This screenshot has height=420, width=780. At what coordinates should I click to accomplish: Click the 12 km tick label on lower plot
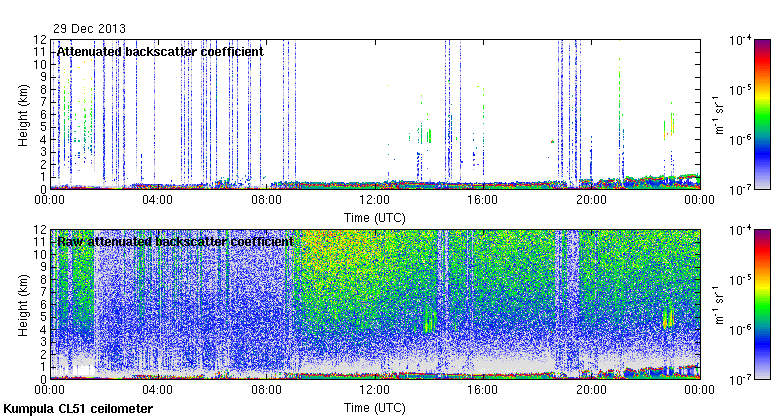41,230
